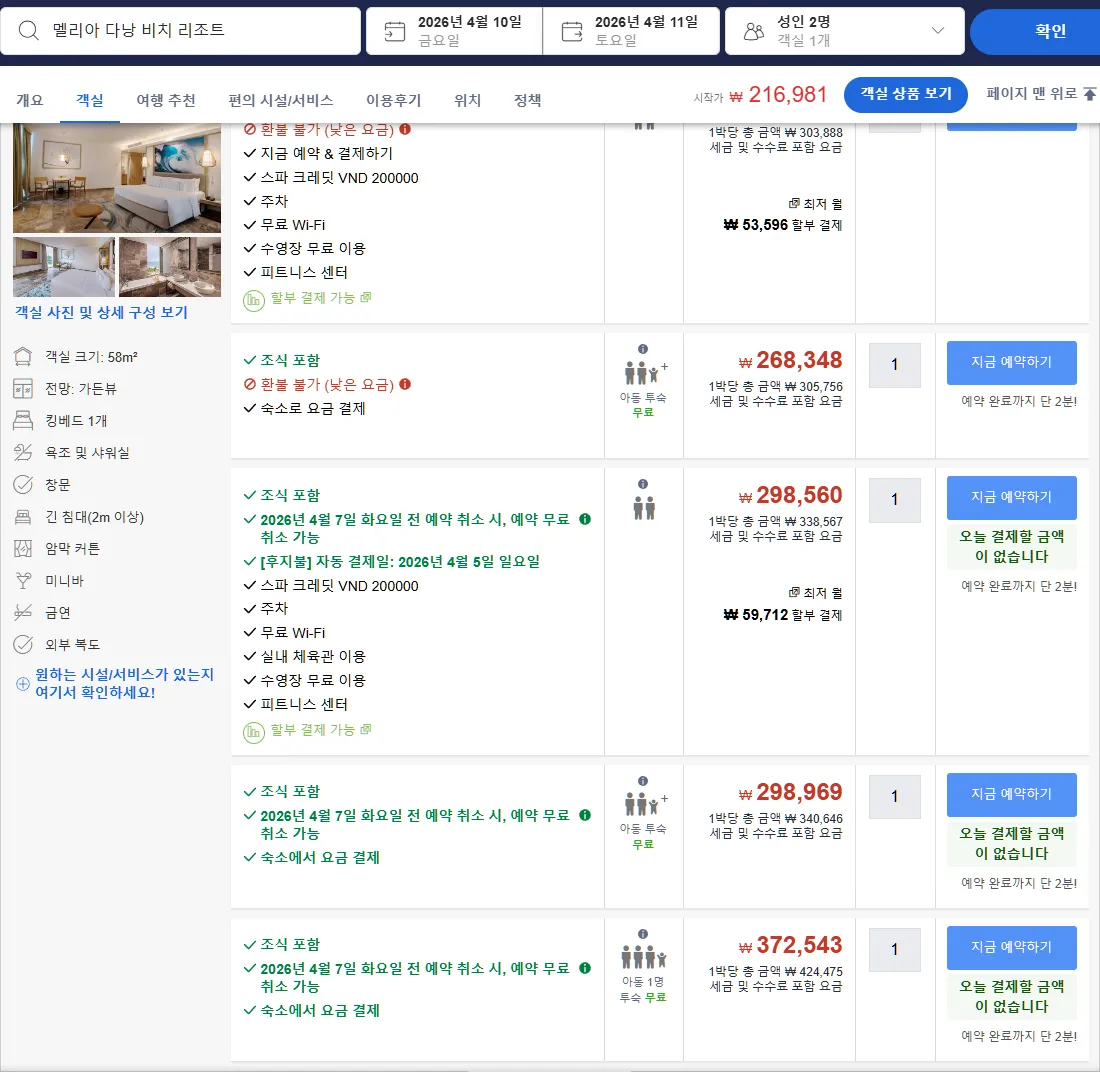This screenshot has width=1100, height=1072.
Task: Open the small left room thumbnail
Action: 64,267
